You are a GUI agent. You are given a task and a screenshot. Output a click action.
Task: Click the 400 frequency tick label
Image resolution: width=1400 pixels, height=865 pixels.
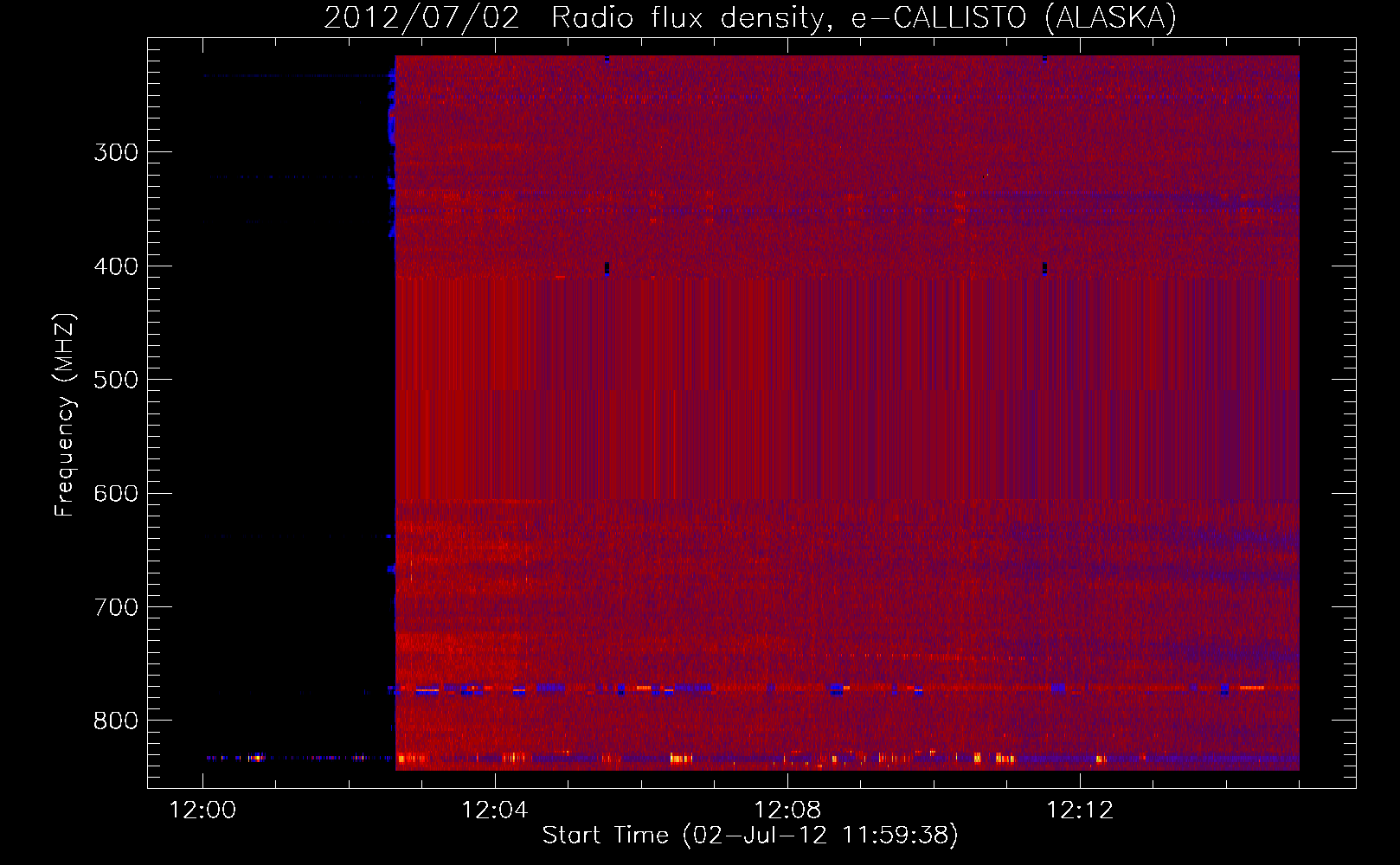point(116,266)
